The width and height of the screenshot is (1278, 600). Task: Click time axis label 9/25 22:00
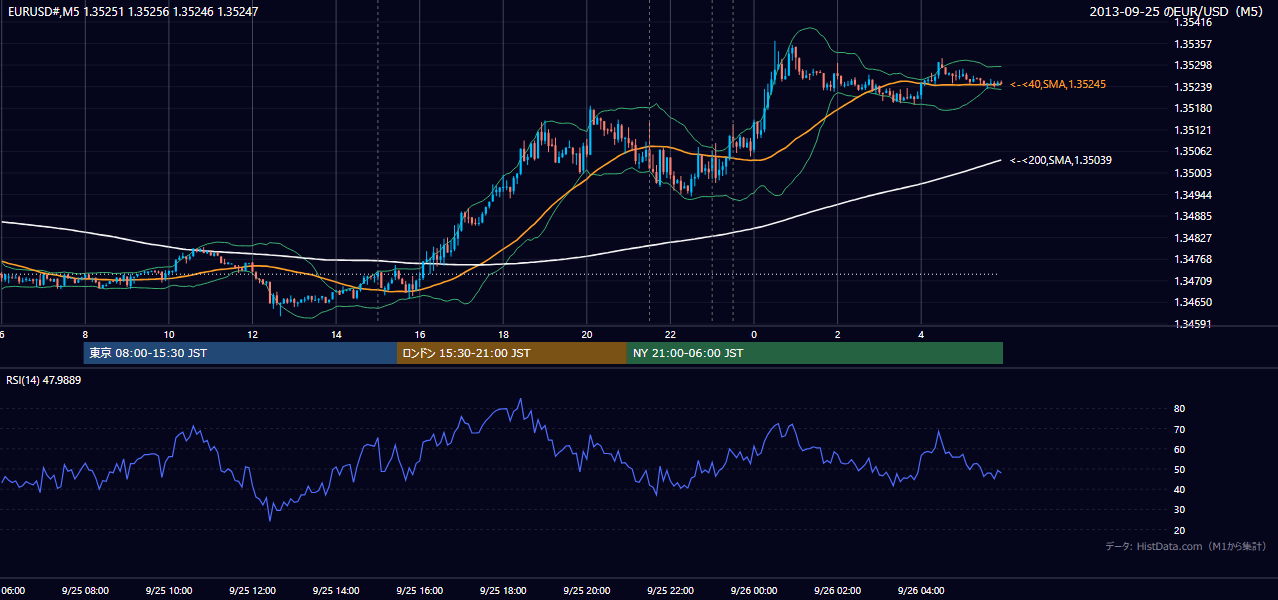click(x=670, y=591)
